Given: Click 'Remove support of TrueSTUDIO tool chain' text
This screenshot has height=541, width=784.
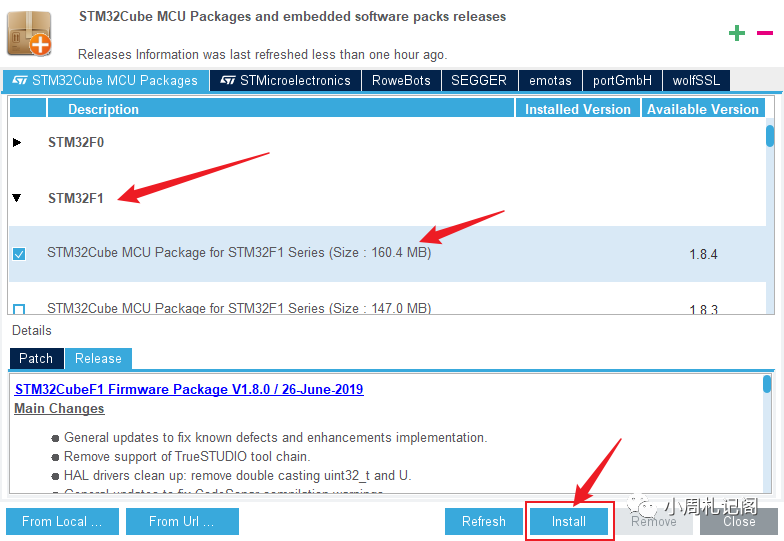Looking at the screenshot, I should 187,456.
